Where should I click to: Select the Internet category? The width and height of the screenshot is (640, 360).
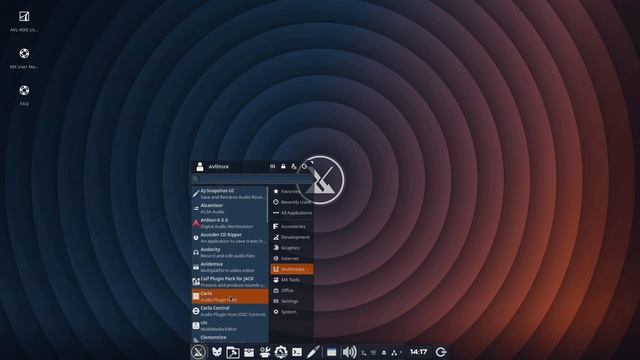coord(292,258)
